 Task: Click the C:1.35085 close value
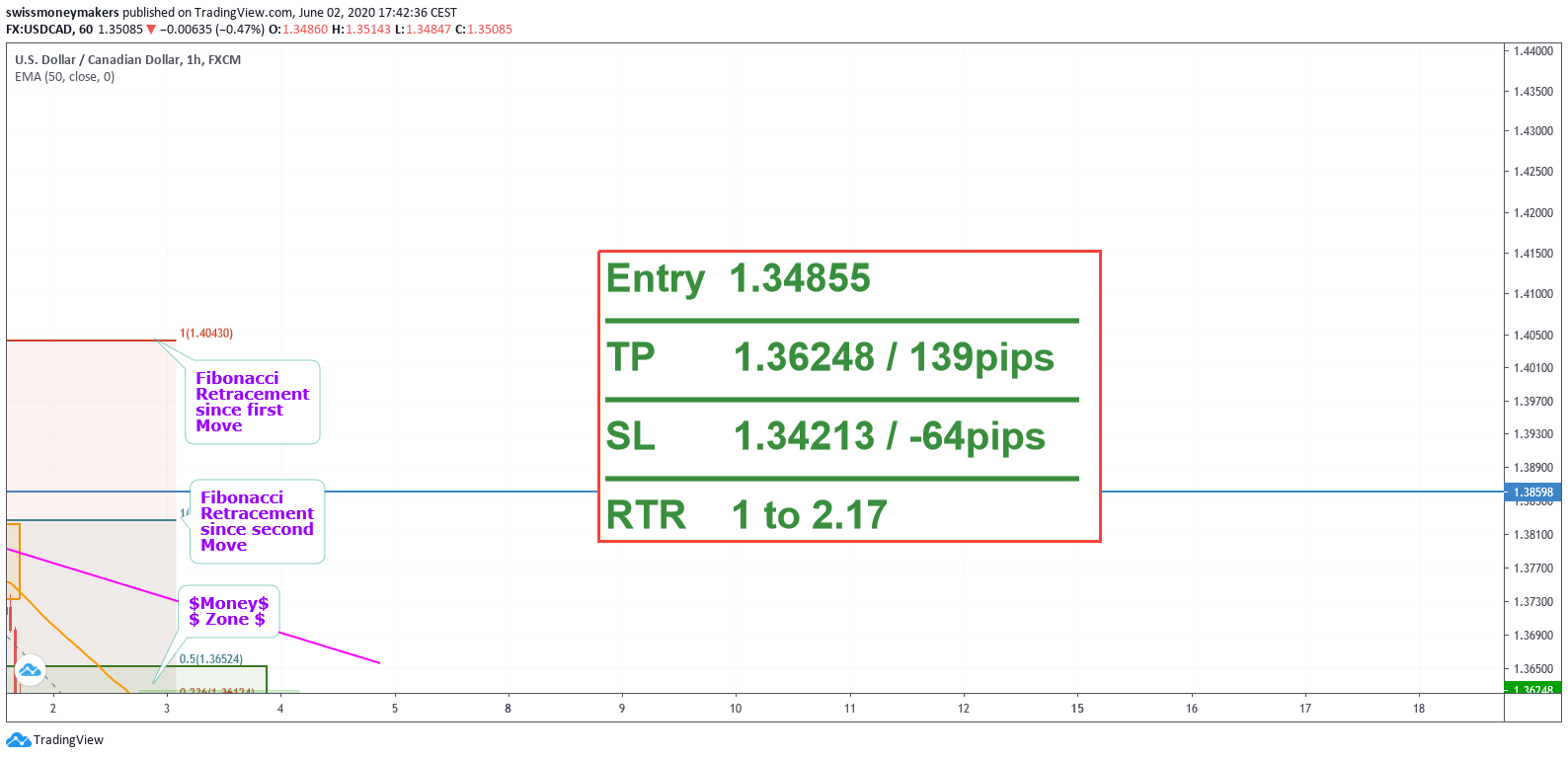(x=484, y=30)
